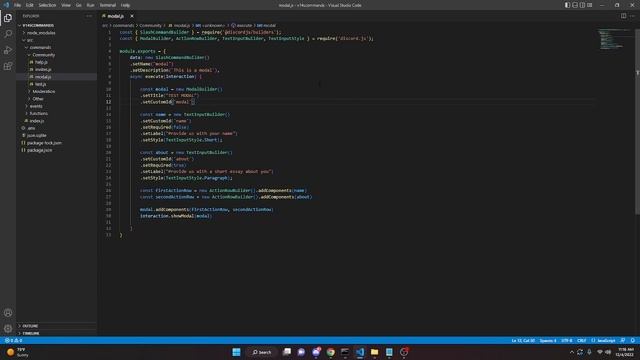Click the Community breadcrumb segment
Screen dimensions: 640x360
(x=150, y=25)
